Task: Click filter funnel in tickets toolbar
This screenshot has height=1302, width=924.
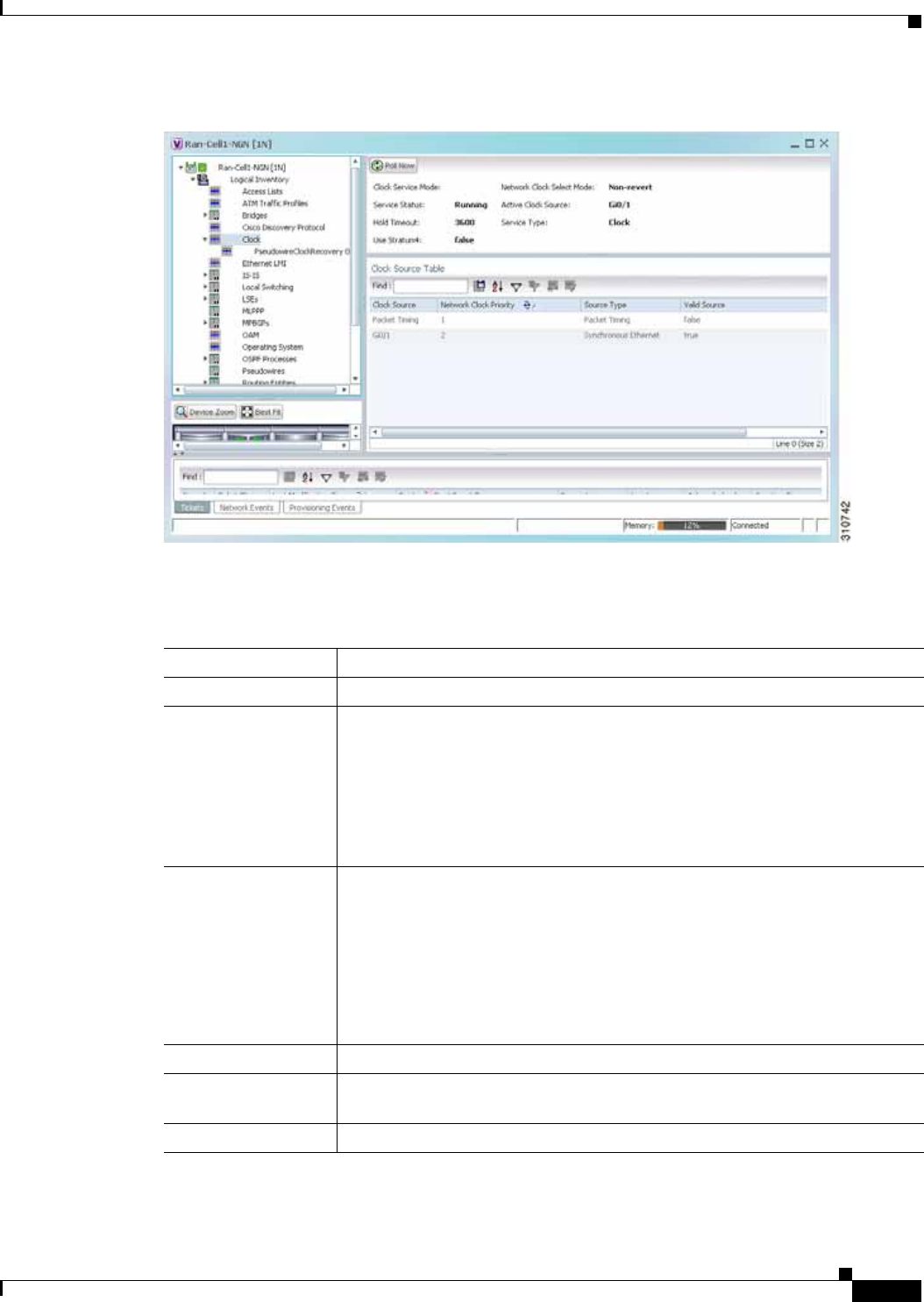Action: click(326, 477)
